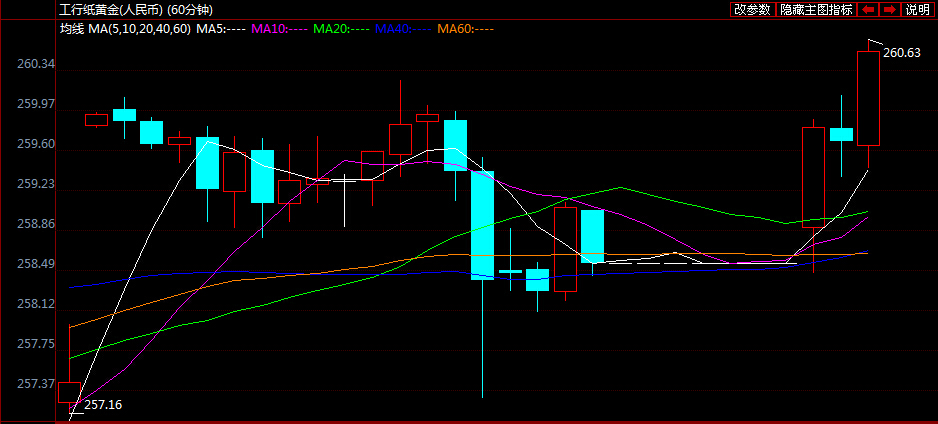Click the 260.63 high price marker
Image resolution: width=938 pixels, height=424 pixels.
point(902,53)
